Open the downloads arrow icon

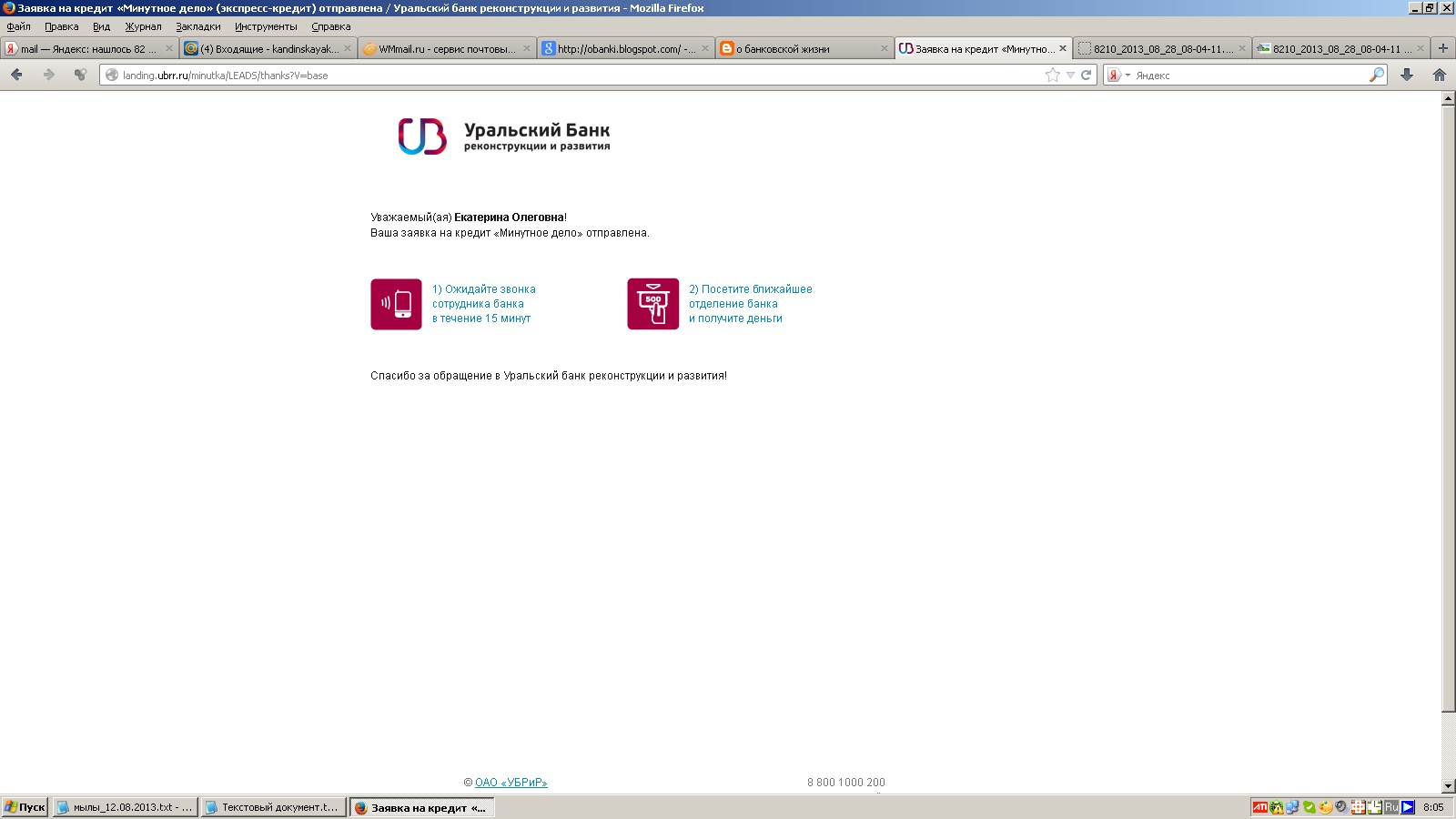[1407, 75]
